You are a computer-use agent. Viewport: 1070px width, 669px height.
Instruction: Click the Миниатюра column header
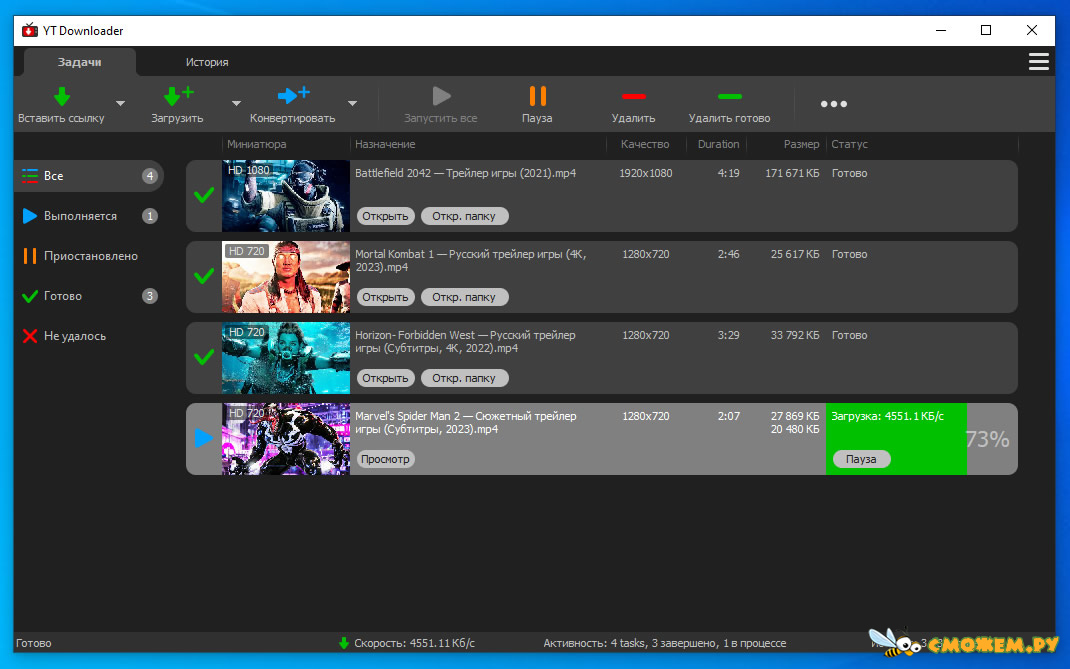click(x=257, y=145)
